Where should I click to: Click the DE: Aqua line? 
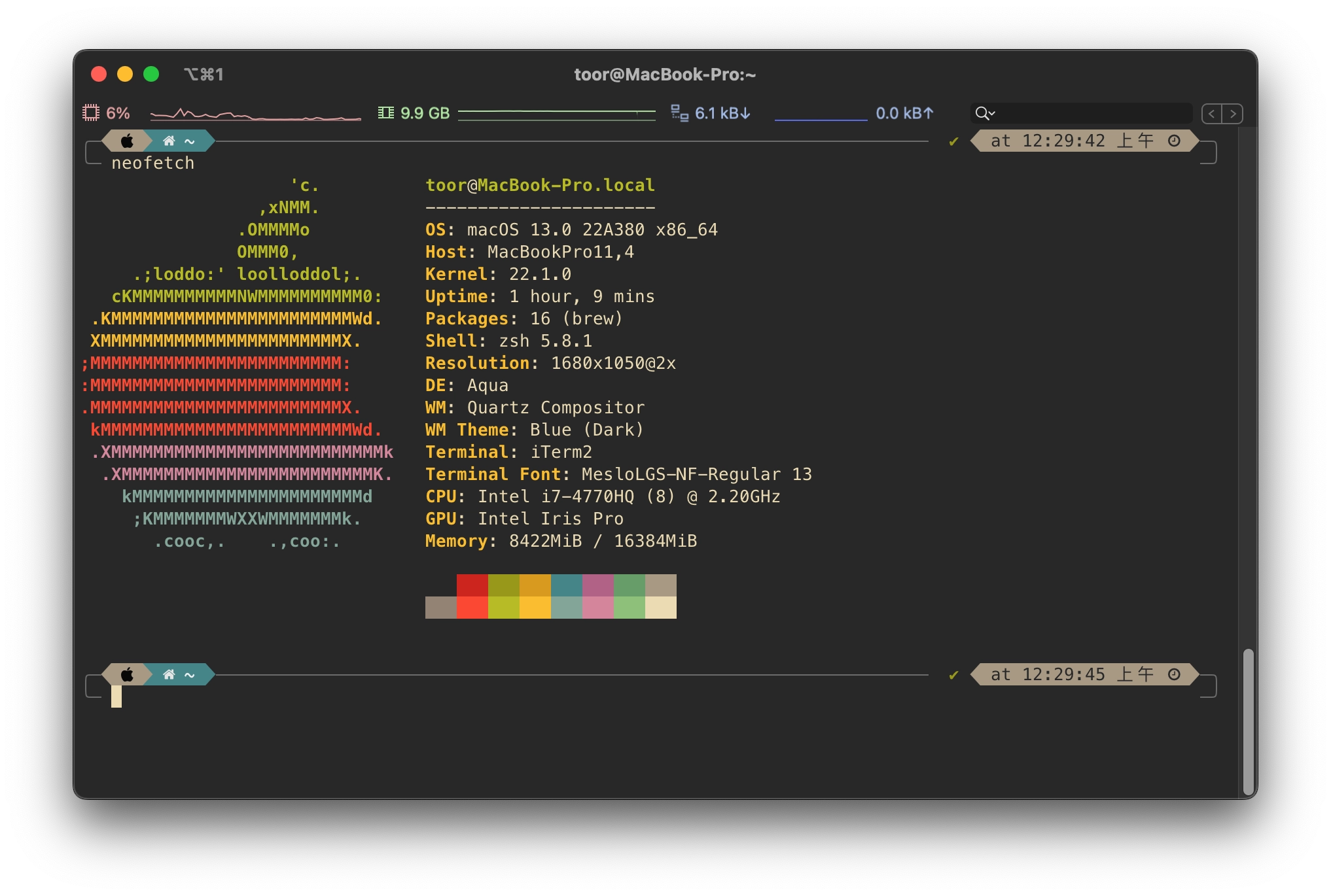tap(467, 385)
